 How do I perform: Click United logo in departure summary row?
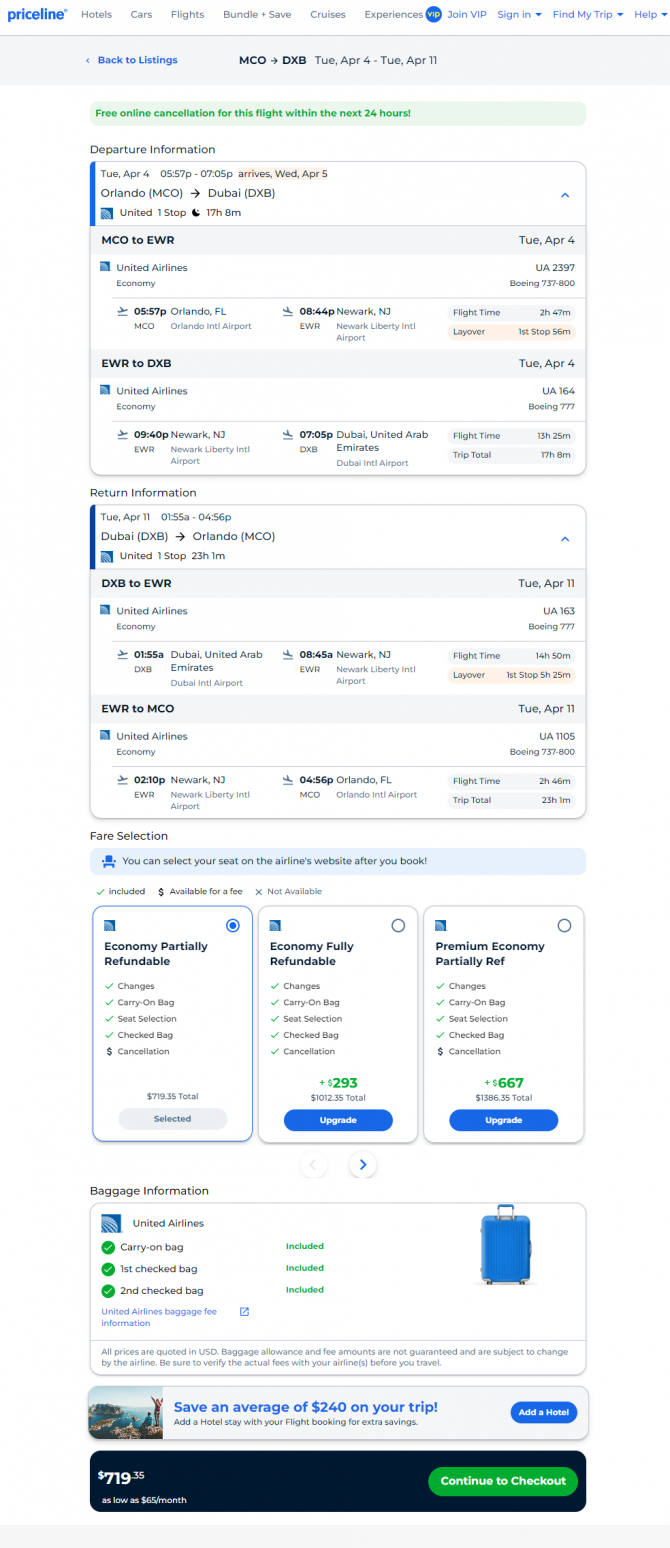(x=106, y=212)
